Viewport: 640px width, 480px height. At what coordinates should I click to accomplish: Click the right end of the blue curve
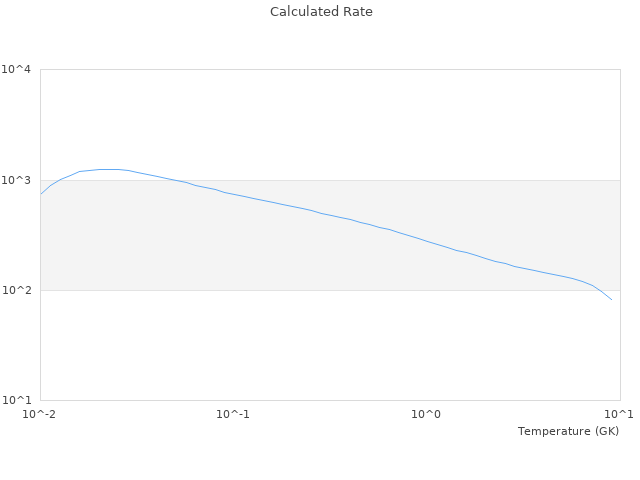(x=611, y=299)
